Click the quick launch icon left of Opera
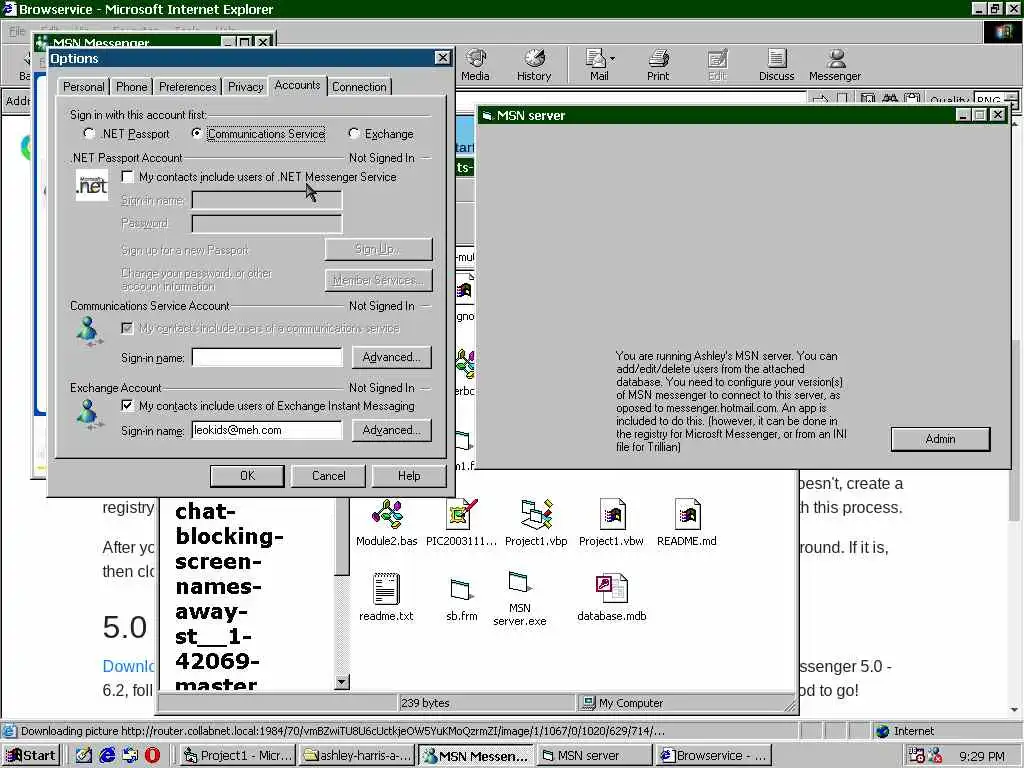The width and height of the screenshot is (1024, 768). (130, 755)
